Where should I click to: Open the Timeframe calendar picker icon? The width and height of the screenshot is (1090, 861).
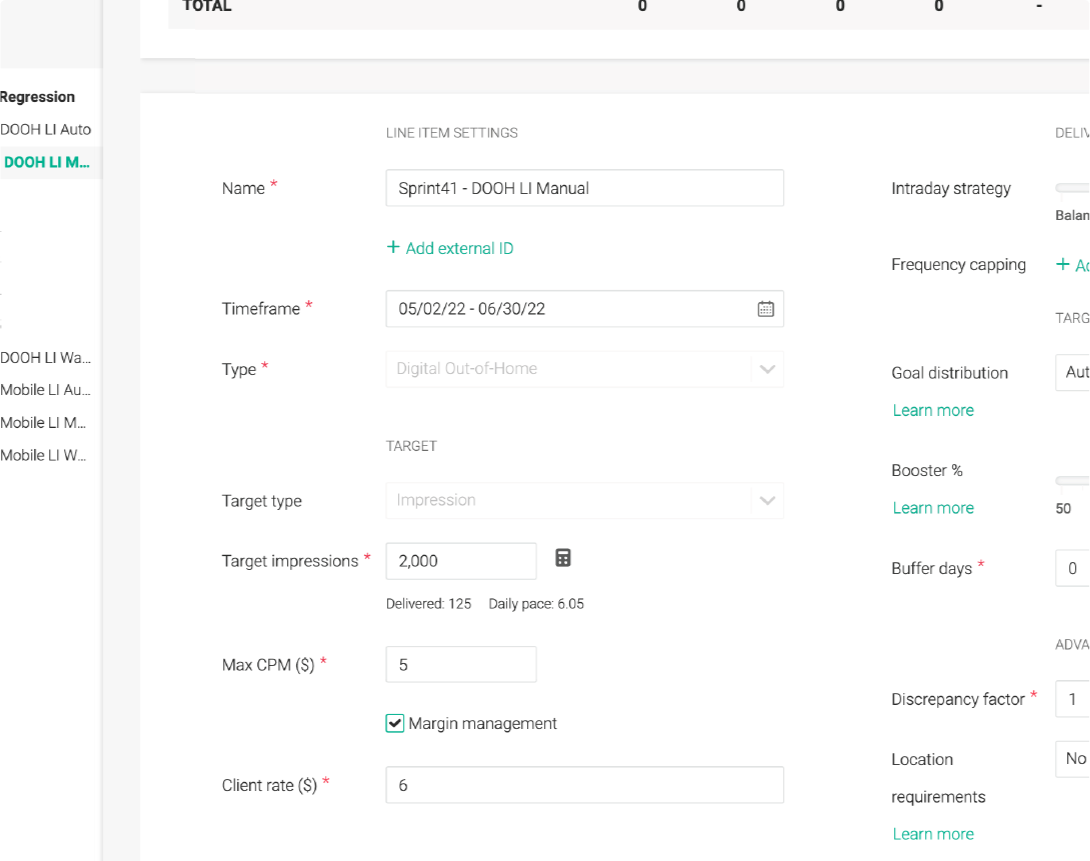point(765,309)
